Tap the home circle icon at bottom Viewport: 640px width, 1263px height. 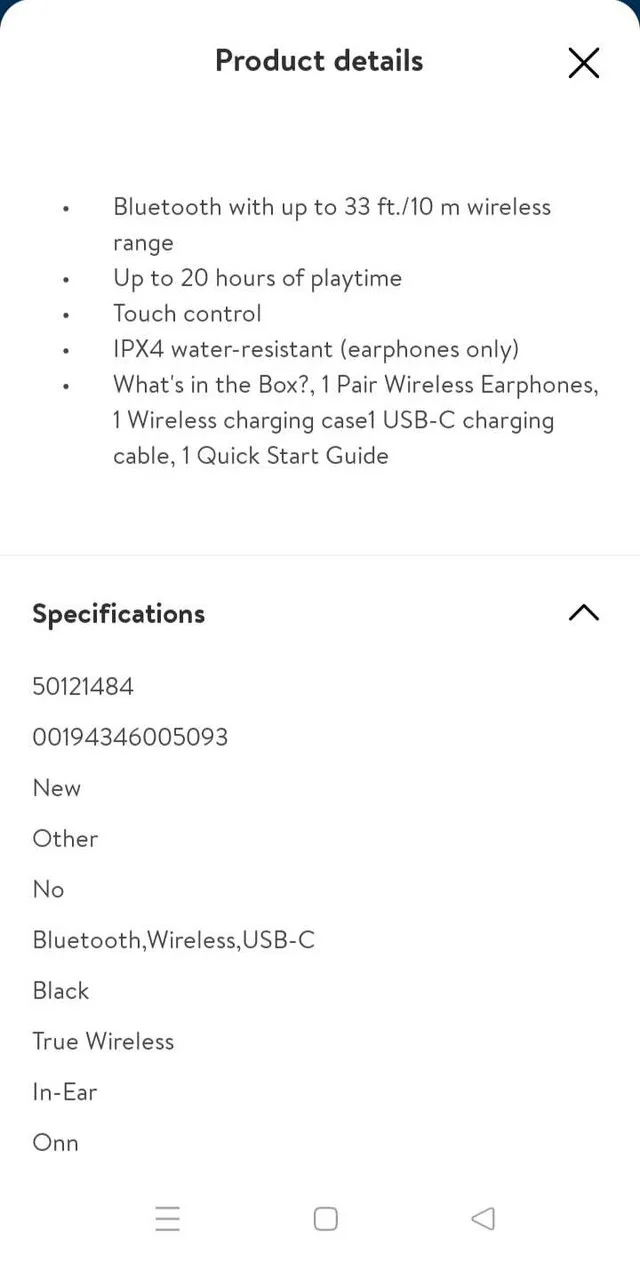pos(325,1219)
